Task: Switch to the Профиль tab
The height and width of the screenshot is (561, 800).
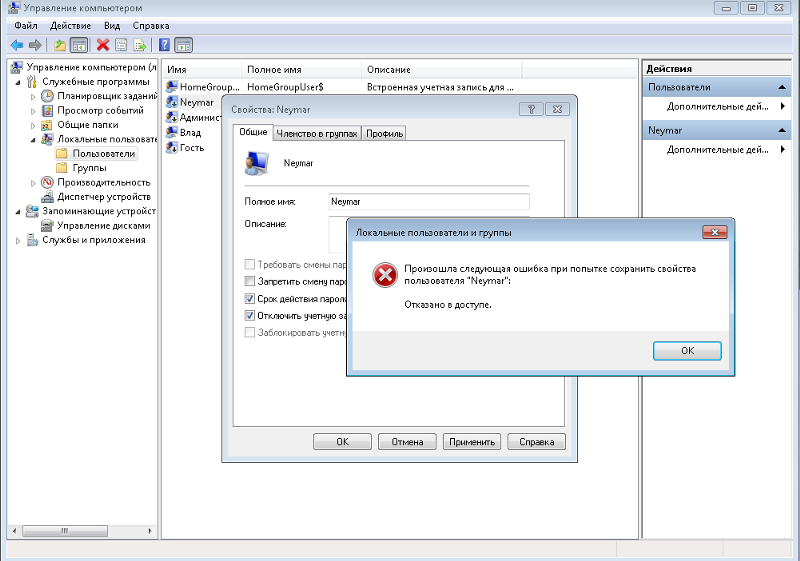Action: [x=385, y=134]
